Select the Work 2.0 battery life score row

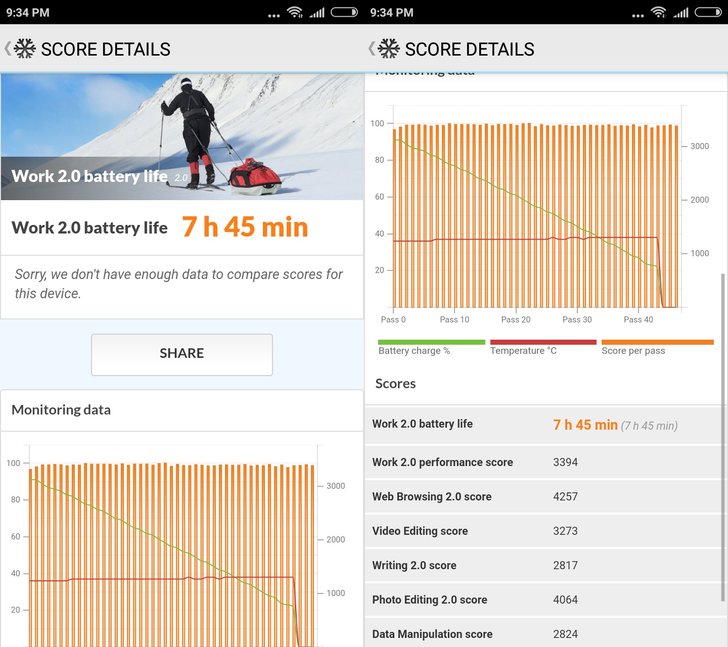click(543, 424)
